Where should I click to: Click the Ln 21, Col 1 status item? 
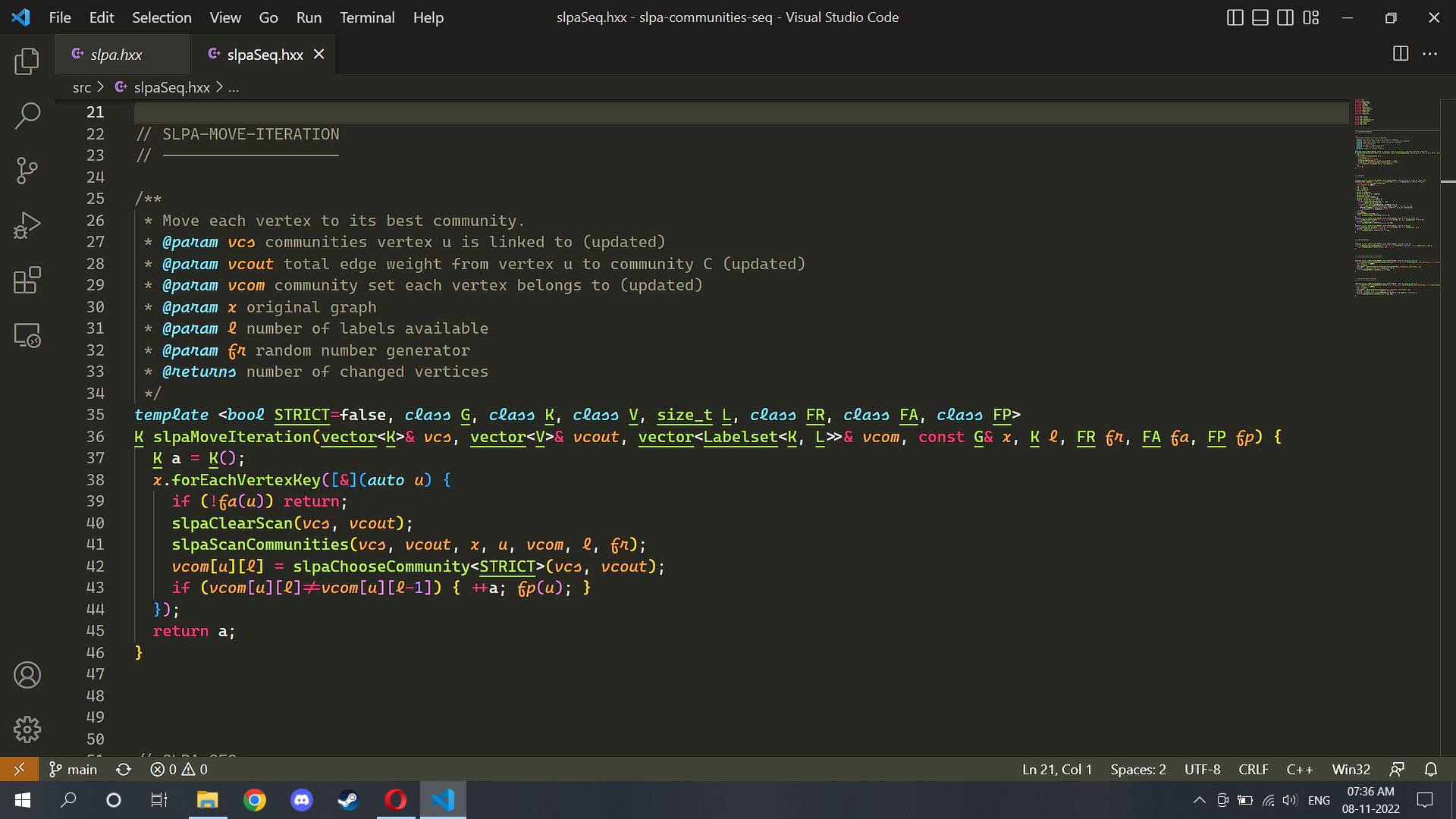(x=1057, y=769)
